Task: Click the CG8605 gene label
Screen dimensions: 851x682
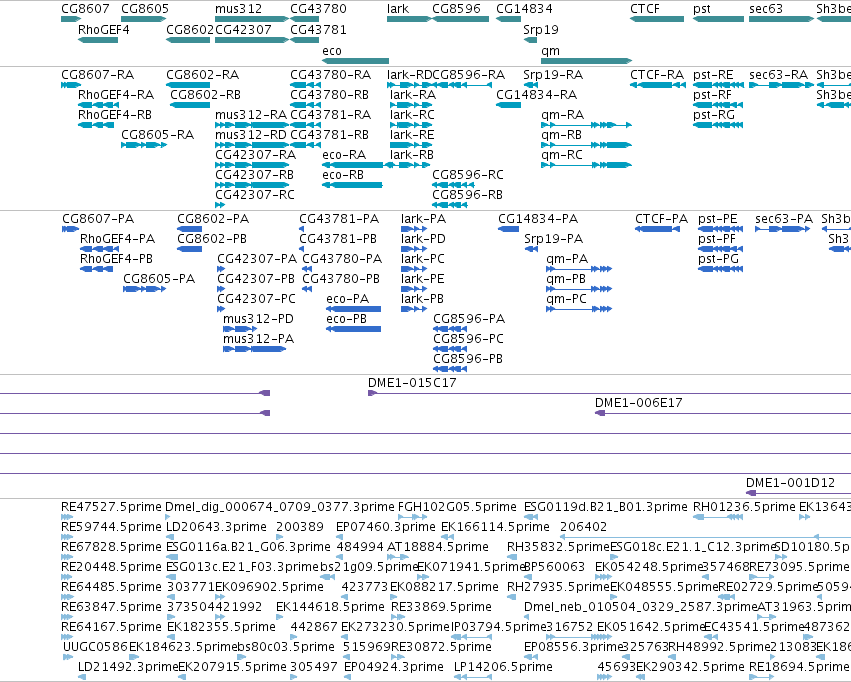Action: coord(145,9)
